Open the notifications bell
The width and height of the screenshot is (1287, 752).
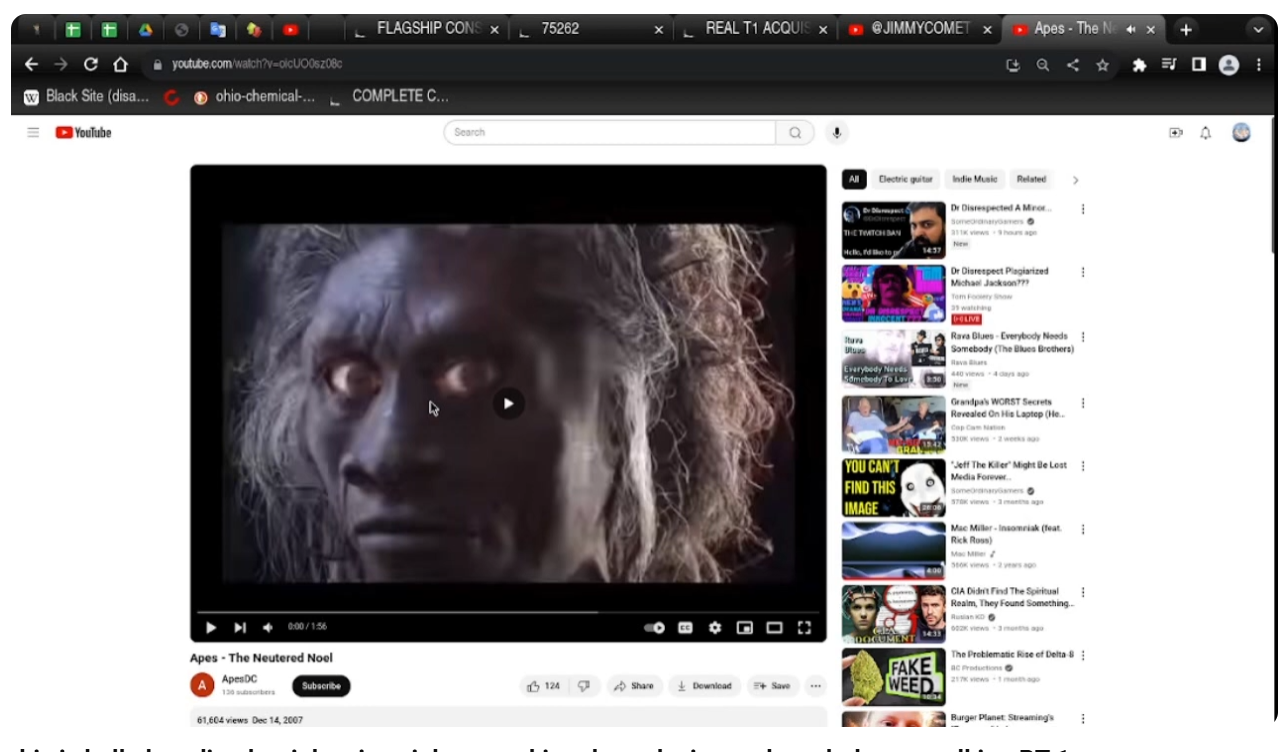[1206, 133]
